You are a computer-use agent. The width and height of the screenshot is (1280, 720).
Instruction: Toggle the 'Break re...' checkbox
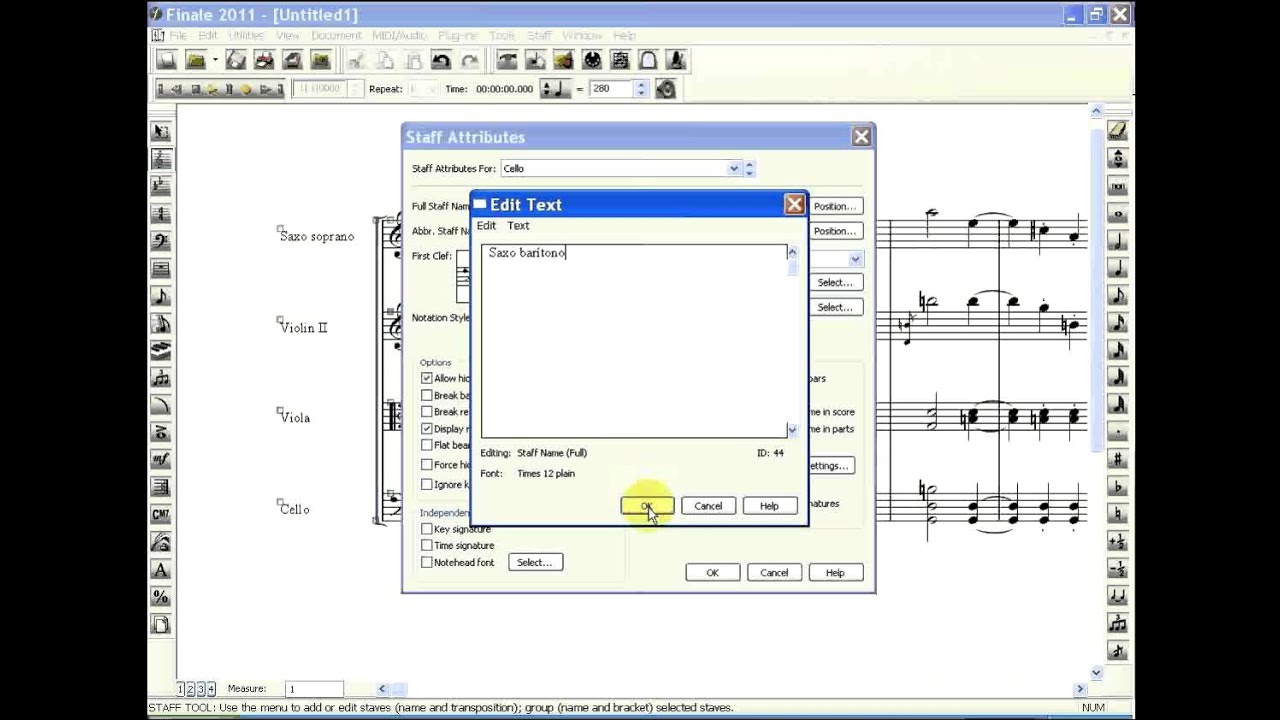427,411
